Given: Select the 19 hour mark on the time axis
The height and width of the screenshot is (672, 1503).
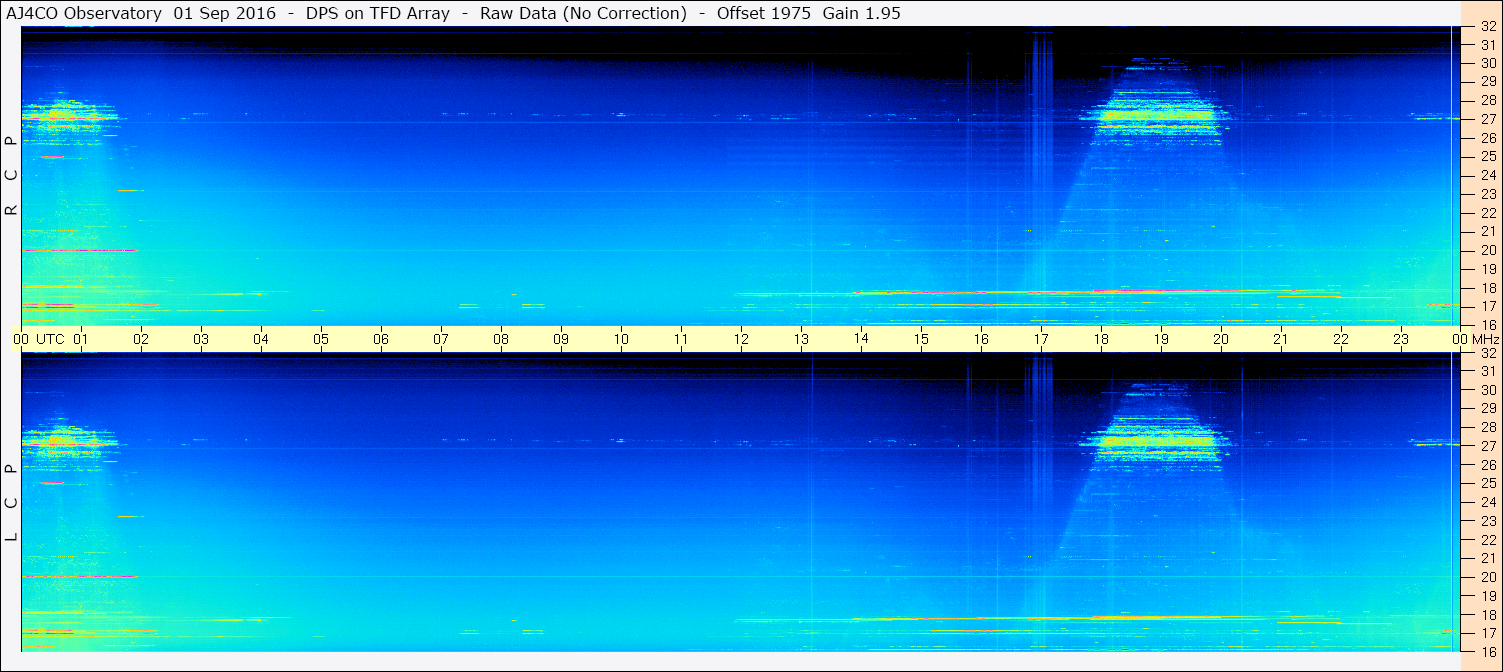Looking at the screenshot, I should tap(1161, 339).
